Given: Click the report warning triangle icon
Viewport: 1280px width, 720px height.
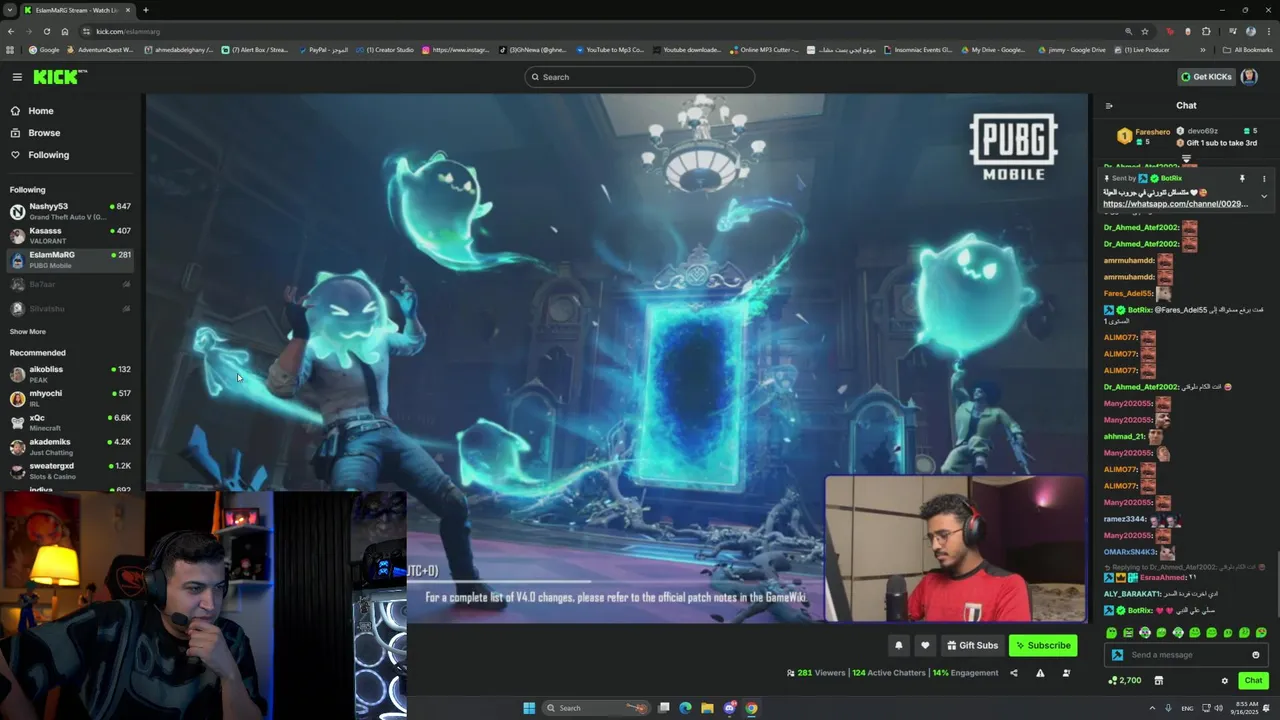Looking at the screenshot, I should (1040, 673).
